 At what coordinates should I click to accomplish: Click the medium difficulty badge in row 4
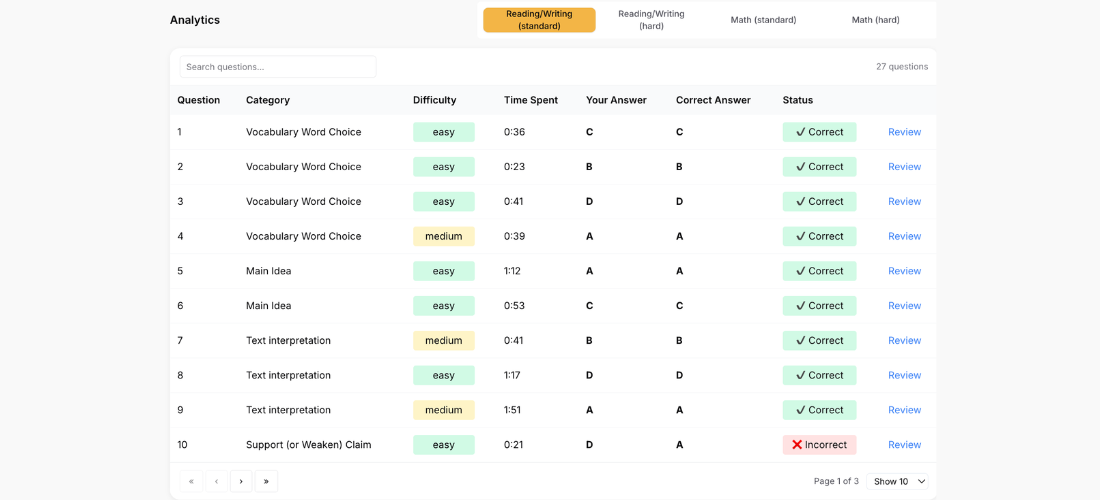click(443, 236)
